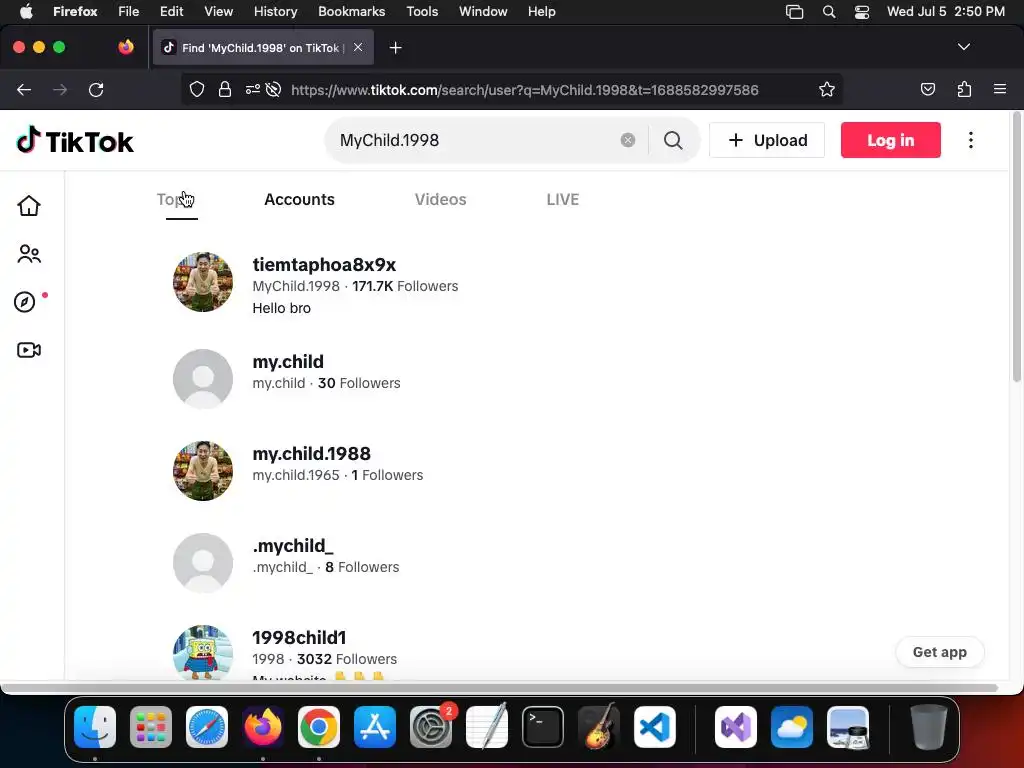Click the Firefox View pinned icon
The width and height of the screenshot is (1024, 768).
(126, 47)
